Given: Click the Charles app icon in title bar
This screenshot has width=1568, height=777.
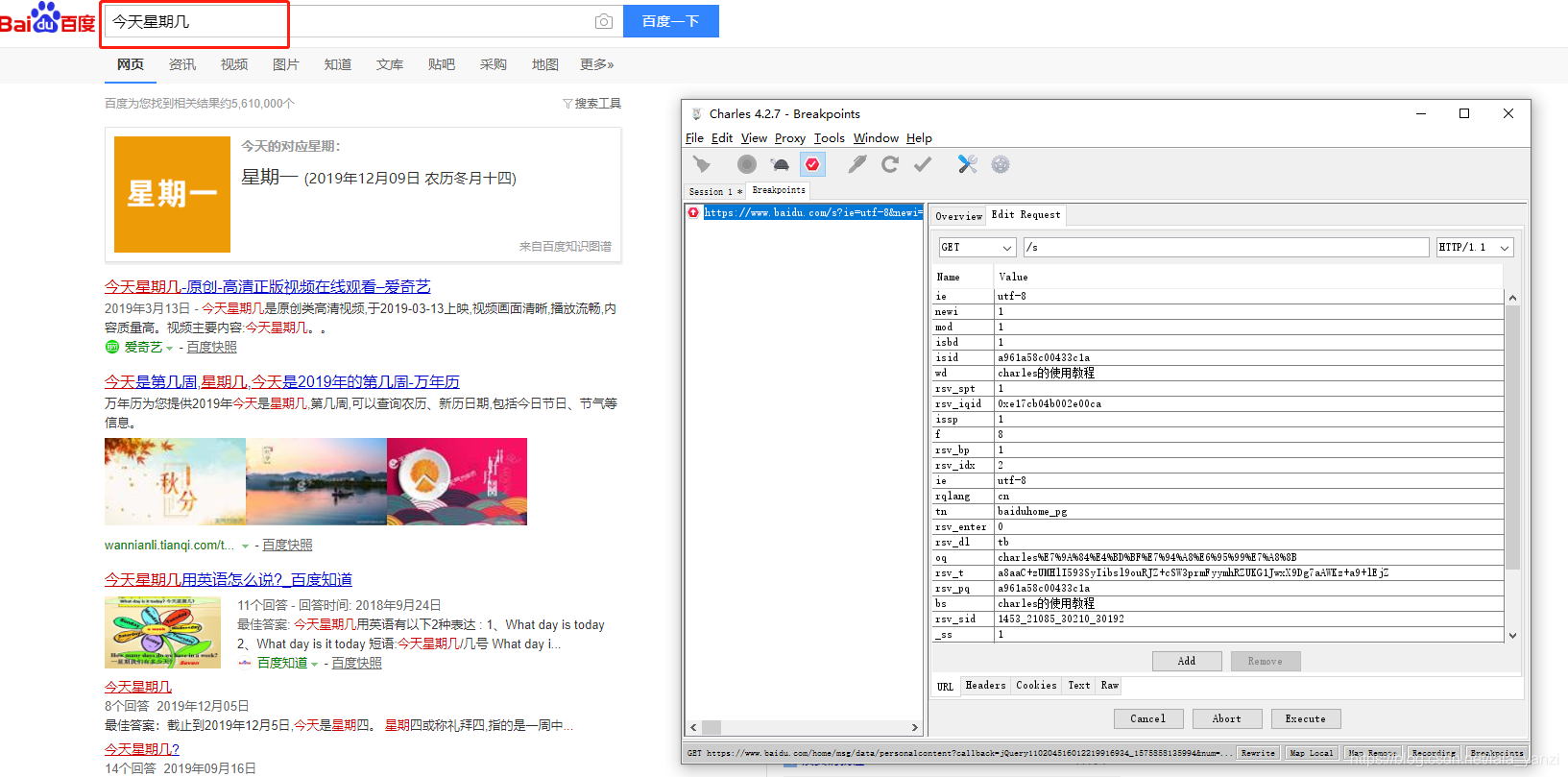Looking at the screenshot, I should click(697, 113).
